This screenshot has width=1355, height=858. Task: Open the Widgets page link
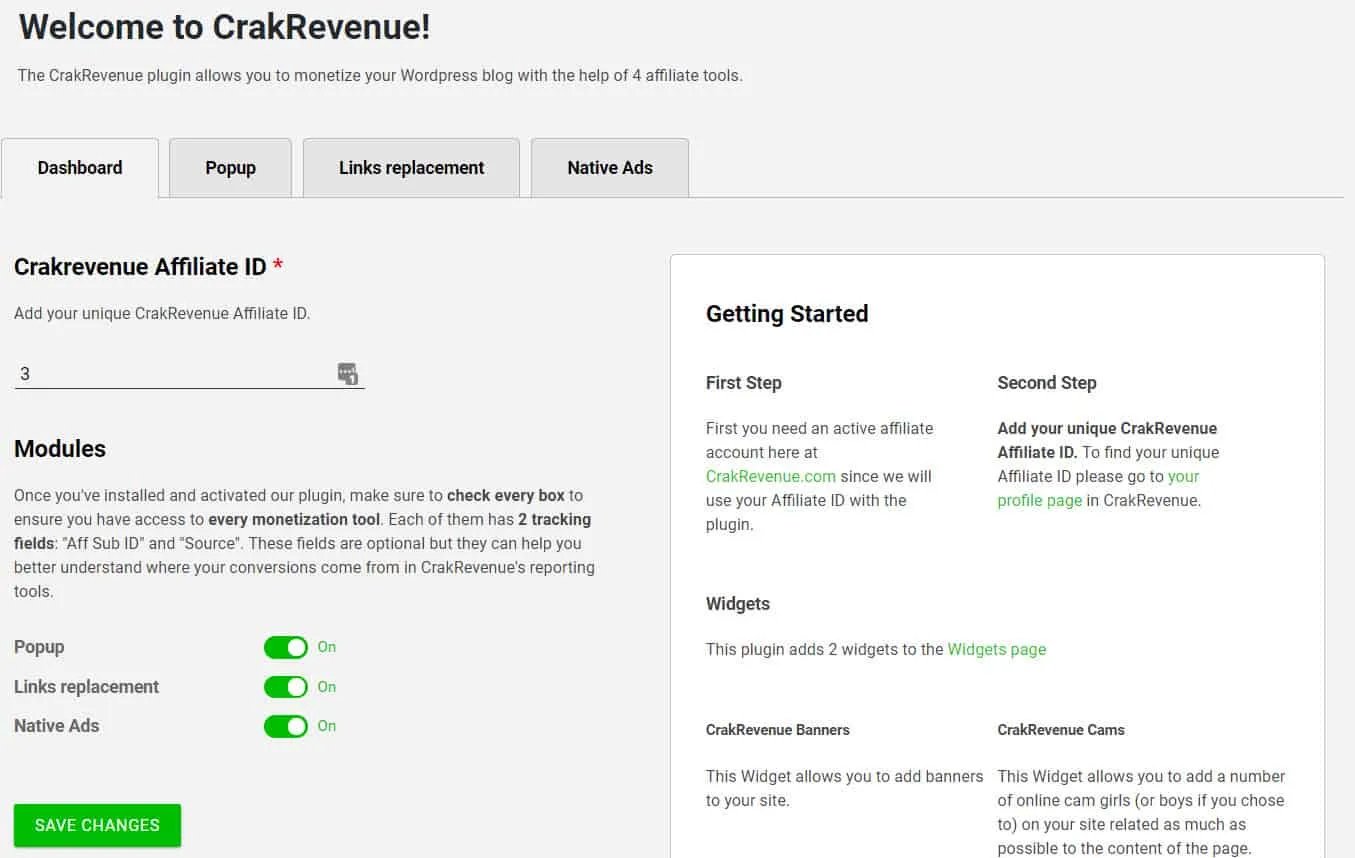(996, 649)
